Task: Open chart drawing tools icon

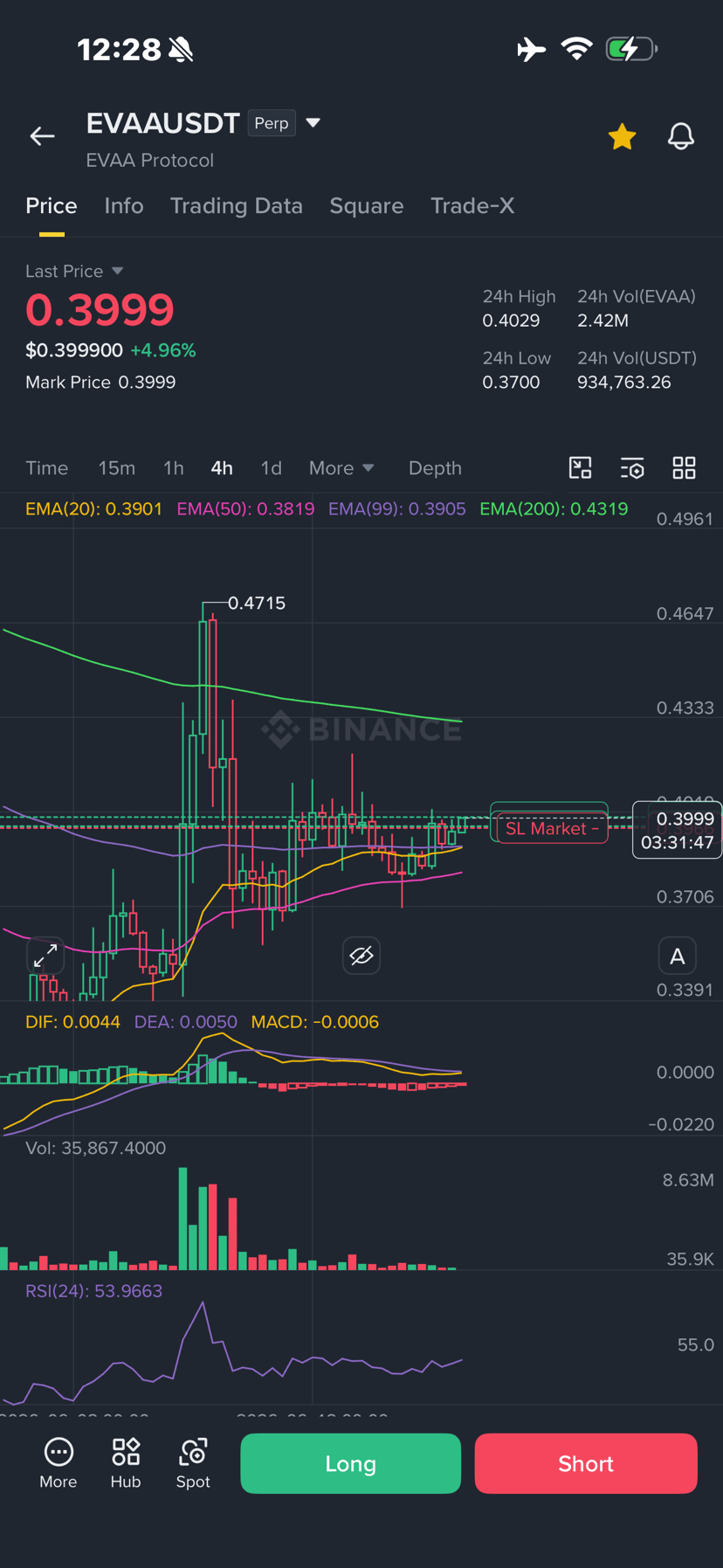Action: tap(580, 468)
